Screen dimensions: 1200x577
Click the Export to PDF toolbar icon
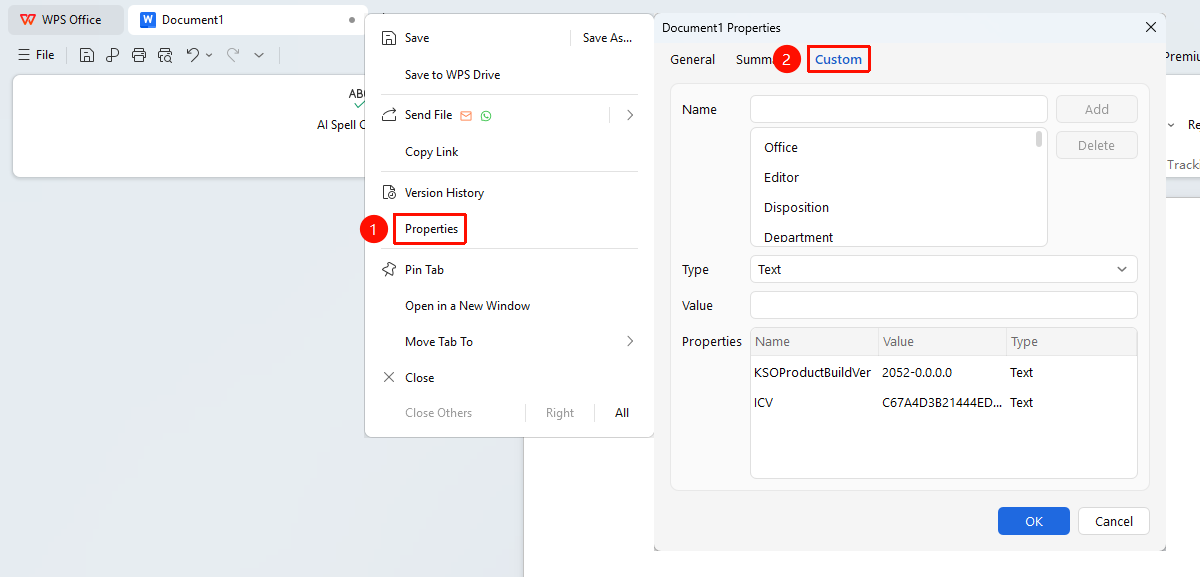[x=113, y=55]
